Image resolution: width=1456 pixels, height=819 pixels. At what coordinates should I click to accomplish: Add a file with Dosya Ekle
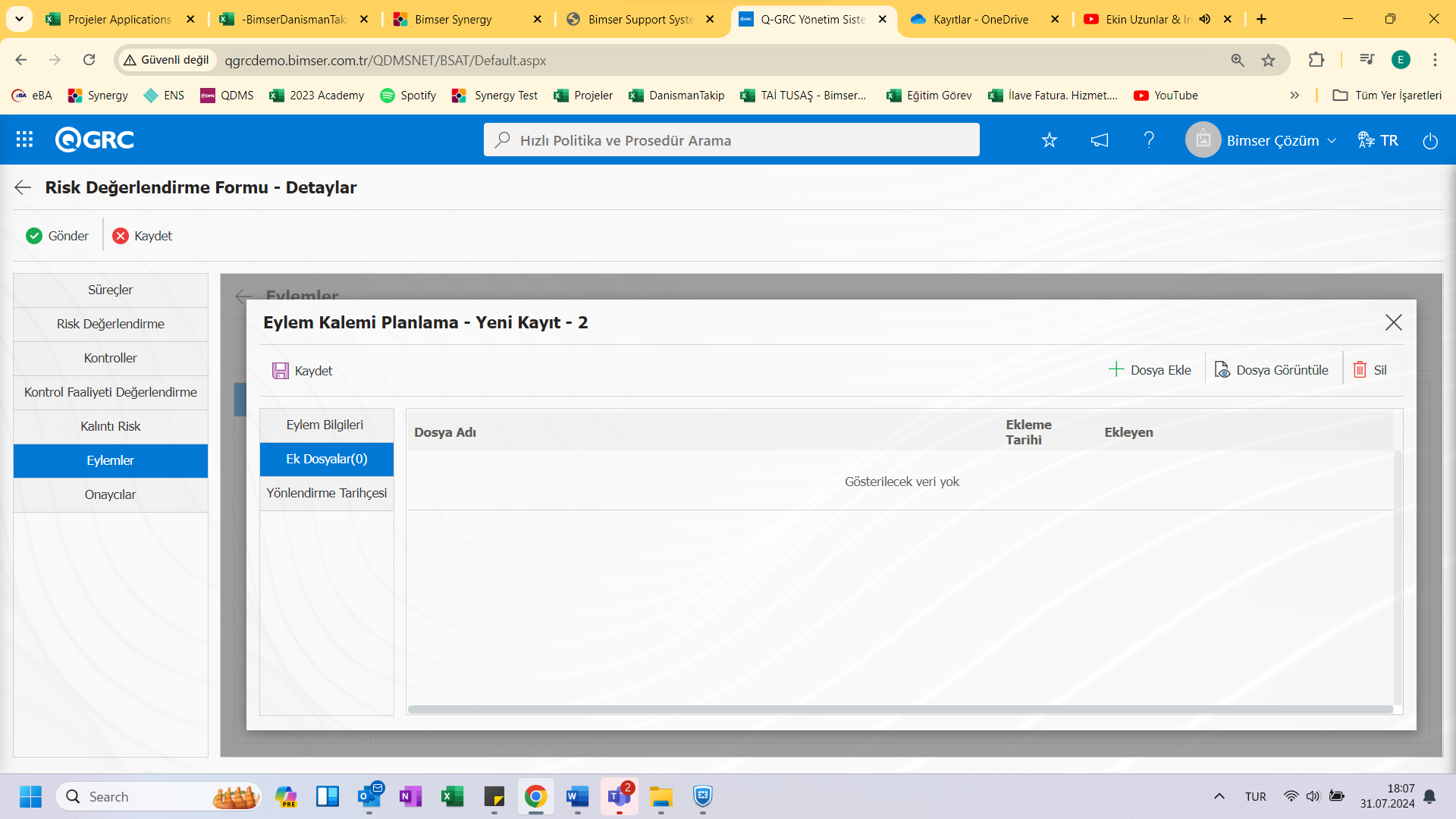click(1150, 370)
